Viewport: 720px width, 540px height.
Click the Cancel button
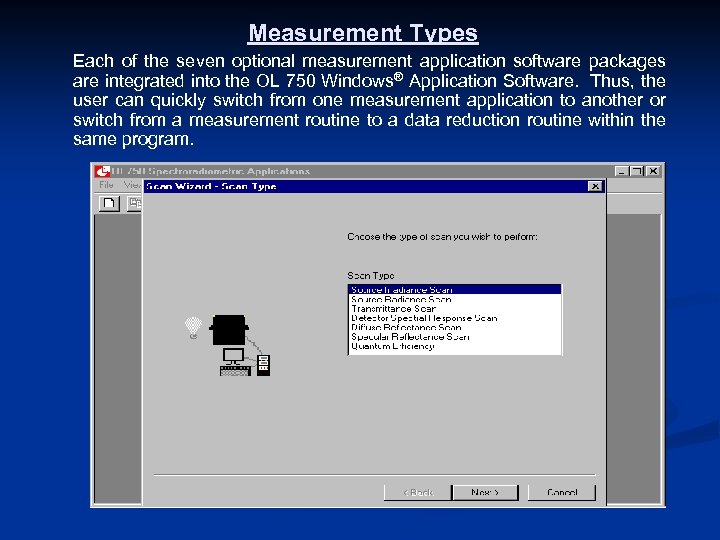click(562, 492)
